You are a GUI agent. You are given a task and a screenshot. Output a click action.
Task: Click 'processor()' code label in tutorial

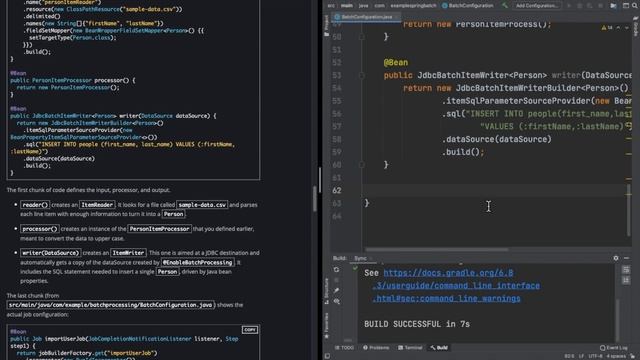pyautogui.click(x=40, y=229)
